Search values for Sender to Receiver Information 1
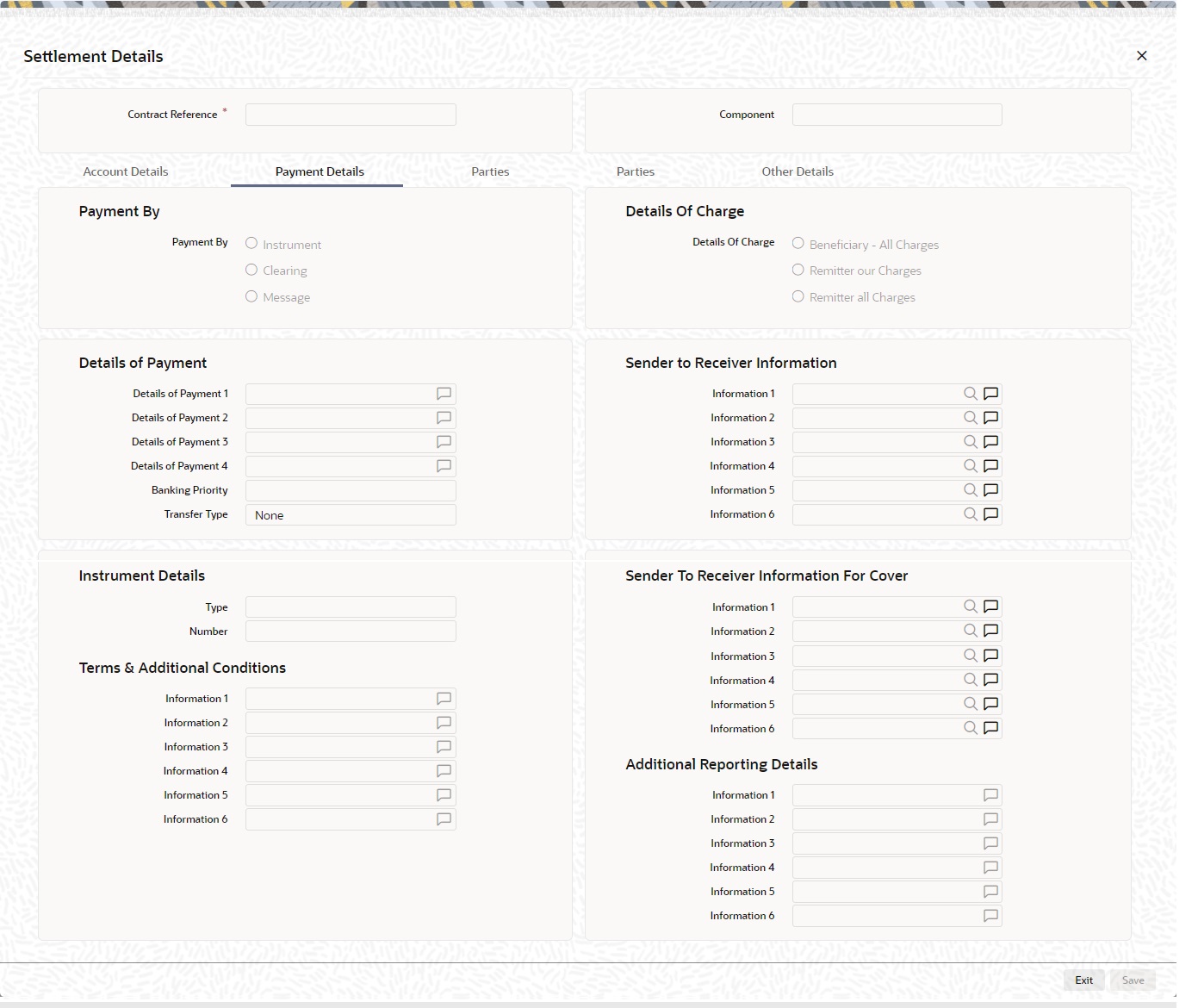This screenshot has width=1198, height=1008. tap(971, 394)
